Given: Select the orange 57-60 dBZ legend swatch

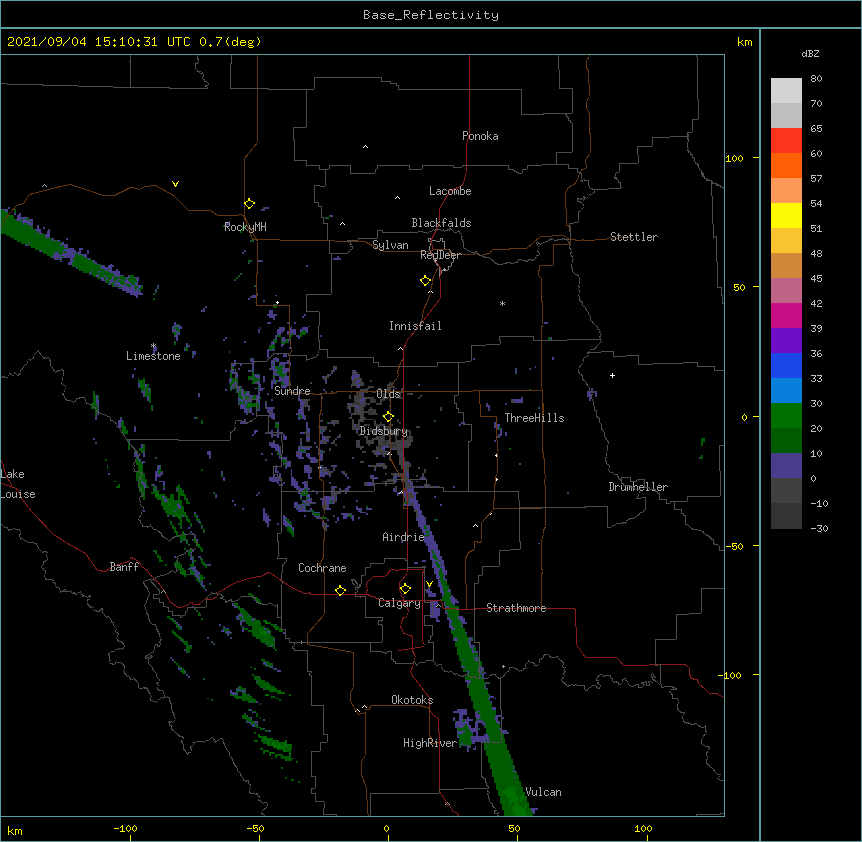Looking at the screenshot, I should tap(786, 165).
